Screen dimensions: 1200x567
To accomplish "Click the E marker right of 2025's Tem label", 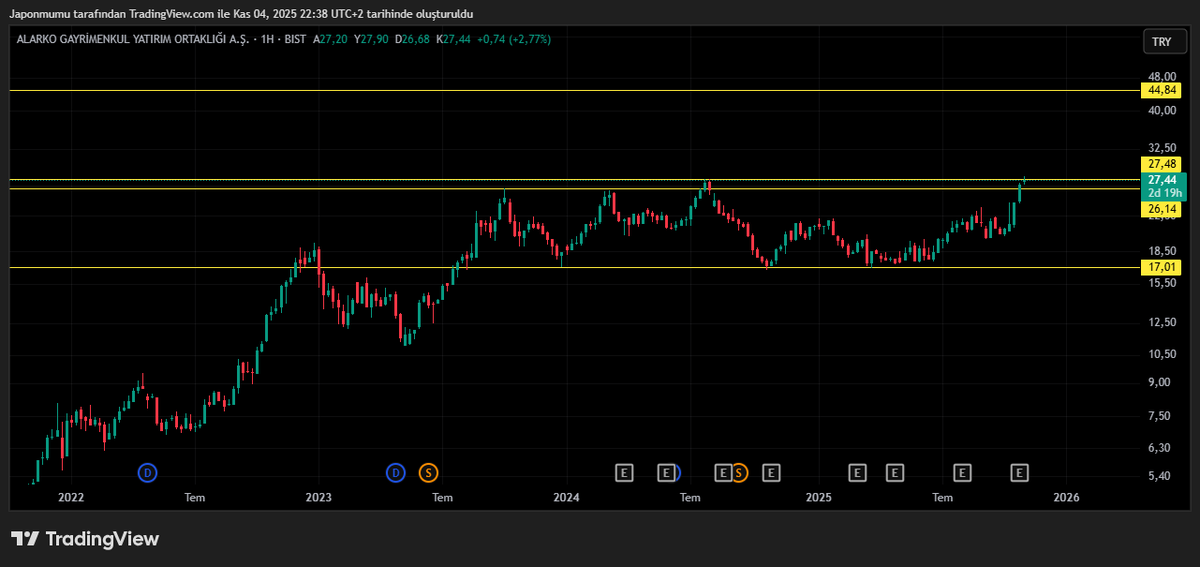I will pos(962,472).
